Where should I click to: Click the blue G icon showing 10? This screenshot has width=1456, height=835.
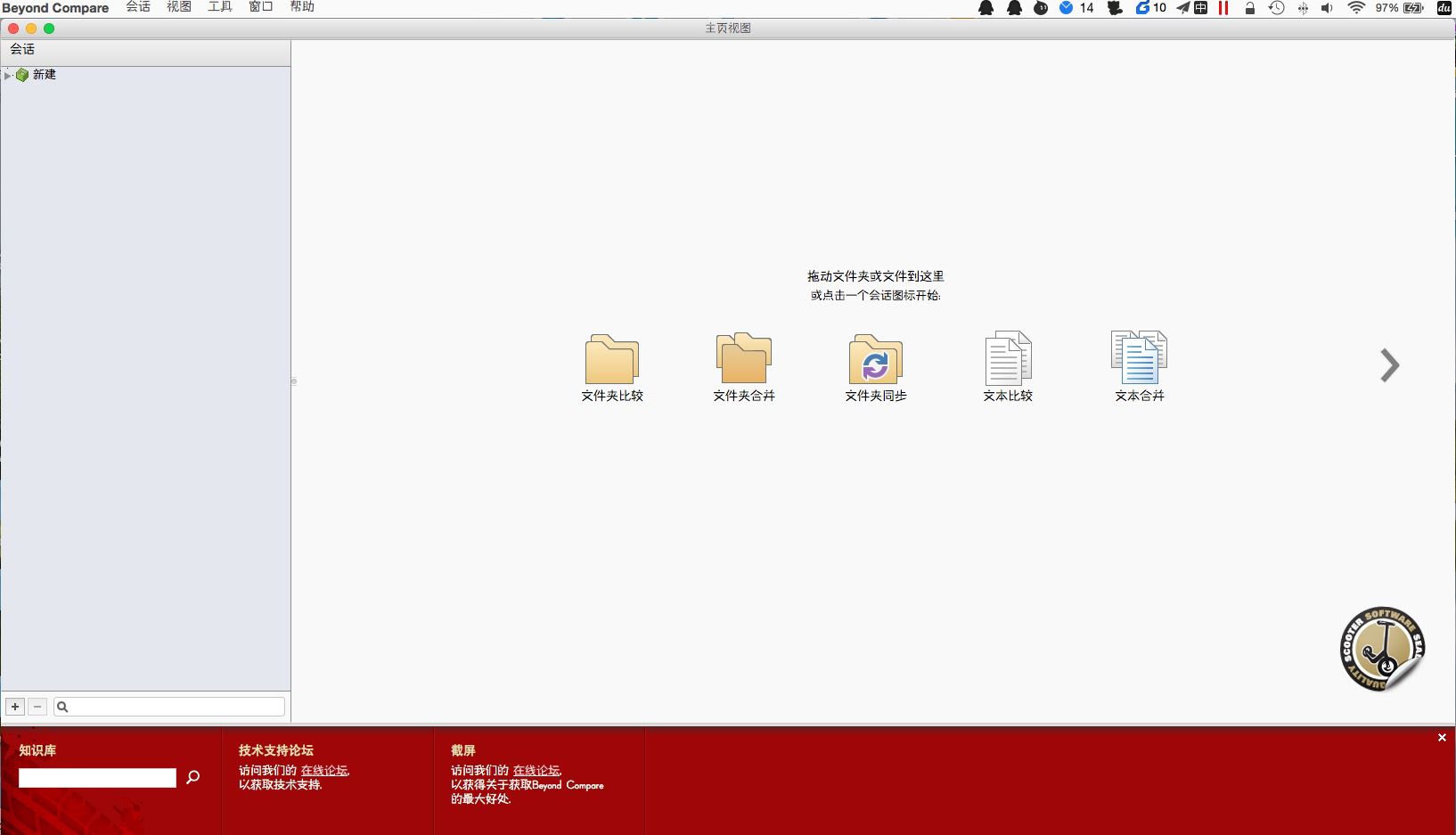(1142, 8)
